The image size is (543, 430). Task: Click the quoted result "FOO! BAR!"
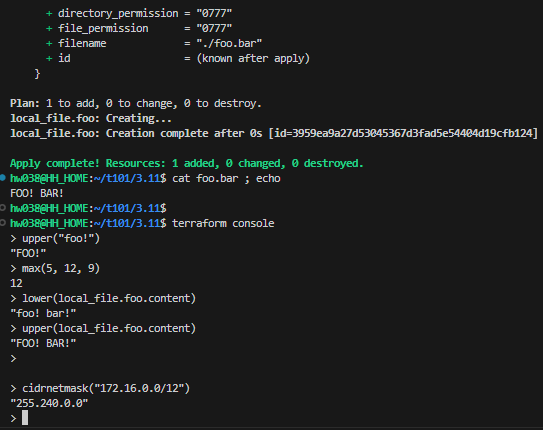coord(43,343)
